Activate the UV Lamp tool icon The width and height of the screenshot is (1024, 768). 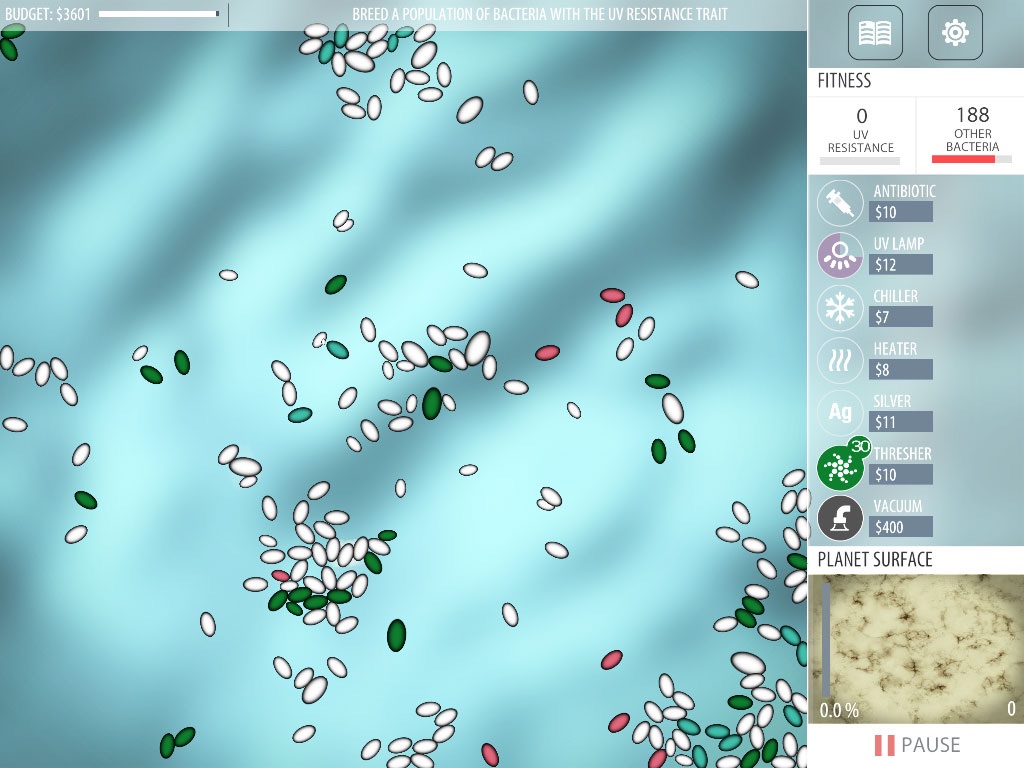pos(840,255)
